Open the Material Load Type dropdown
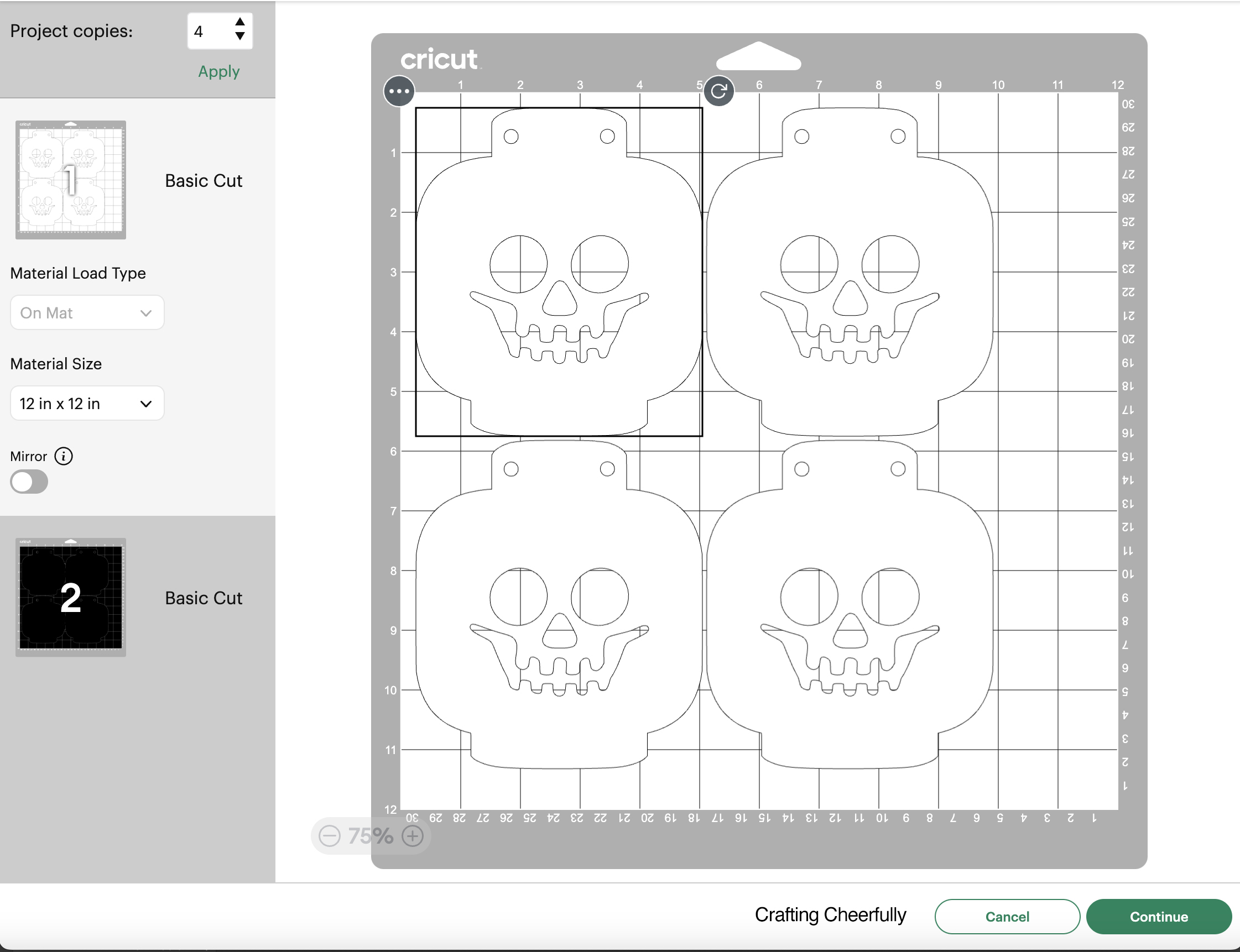1240x952 pixels. 87,312
